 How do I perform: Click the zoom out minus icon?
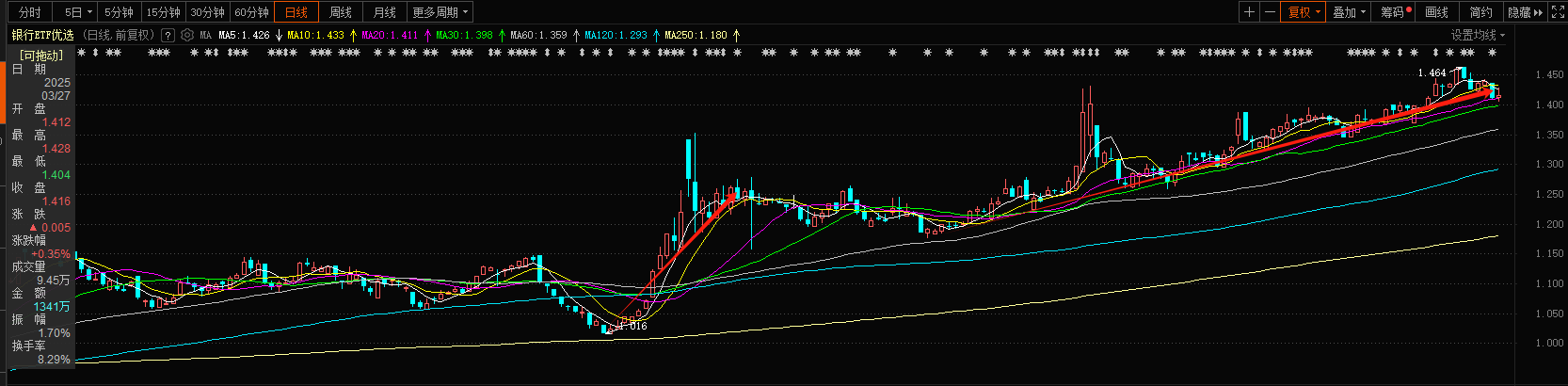tap(1270, 12)
